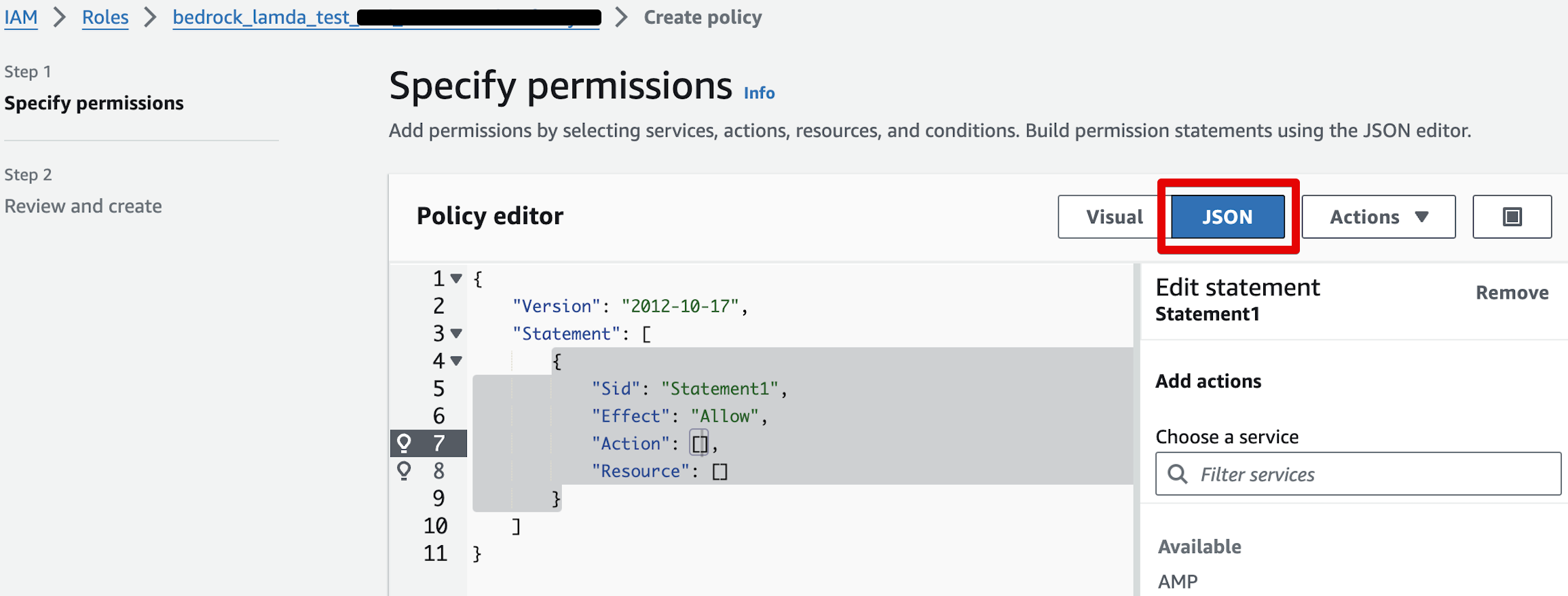
Task: Click the "Specify permissions" step in the sidebar
Action: (x=94, y=103)
